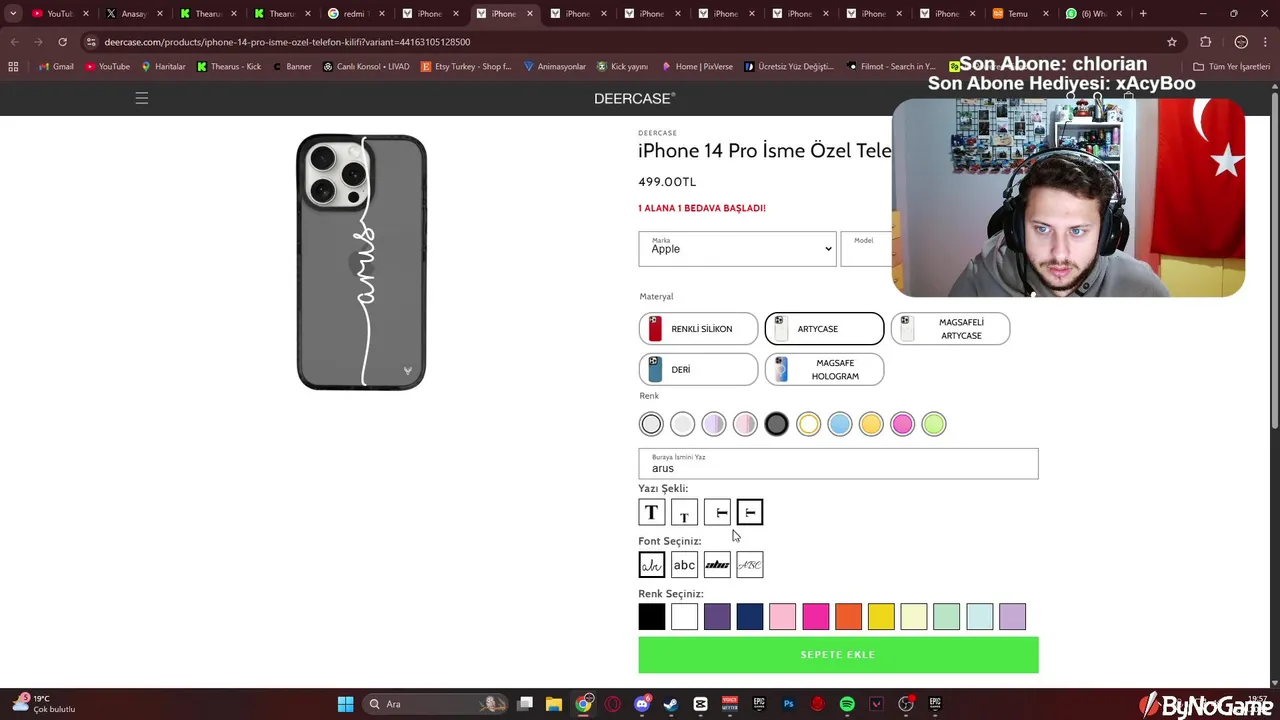Reload the page in Chrome
Screen dimensions: 1280x720
[x=62, y=42]
